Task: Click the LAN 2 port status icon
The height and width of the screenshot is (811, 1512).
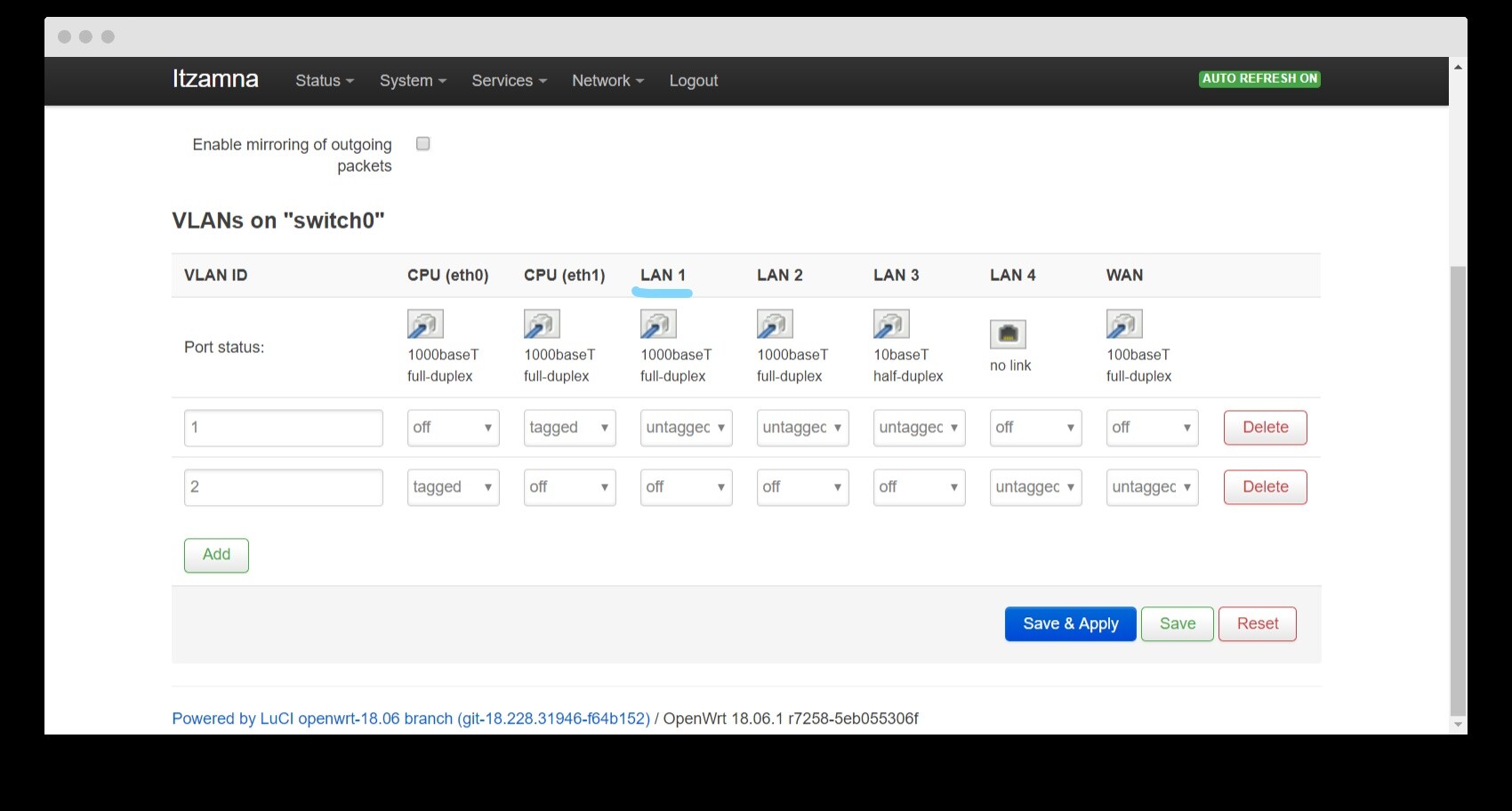Action: pos(775,325)
